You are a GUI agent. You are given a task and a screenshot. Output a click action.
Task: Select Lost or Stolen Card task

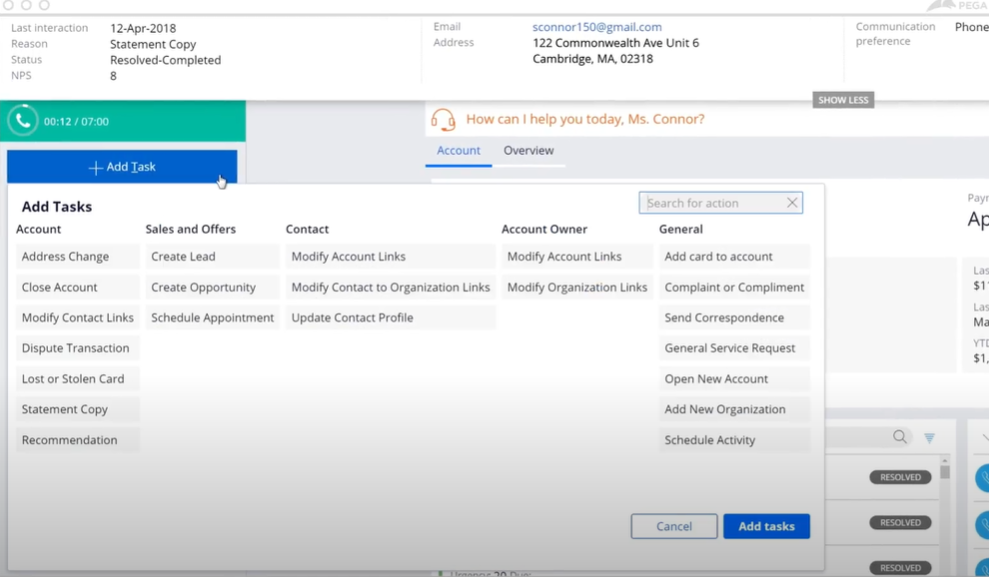78,378
